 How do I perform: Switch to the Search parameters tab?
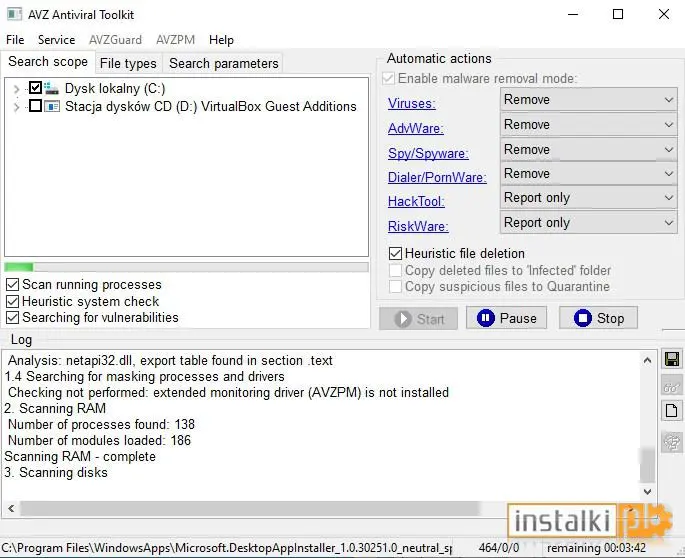click(x=224, y=63)
